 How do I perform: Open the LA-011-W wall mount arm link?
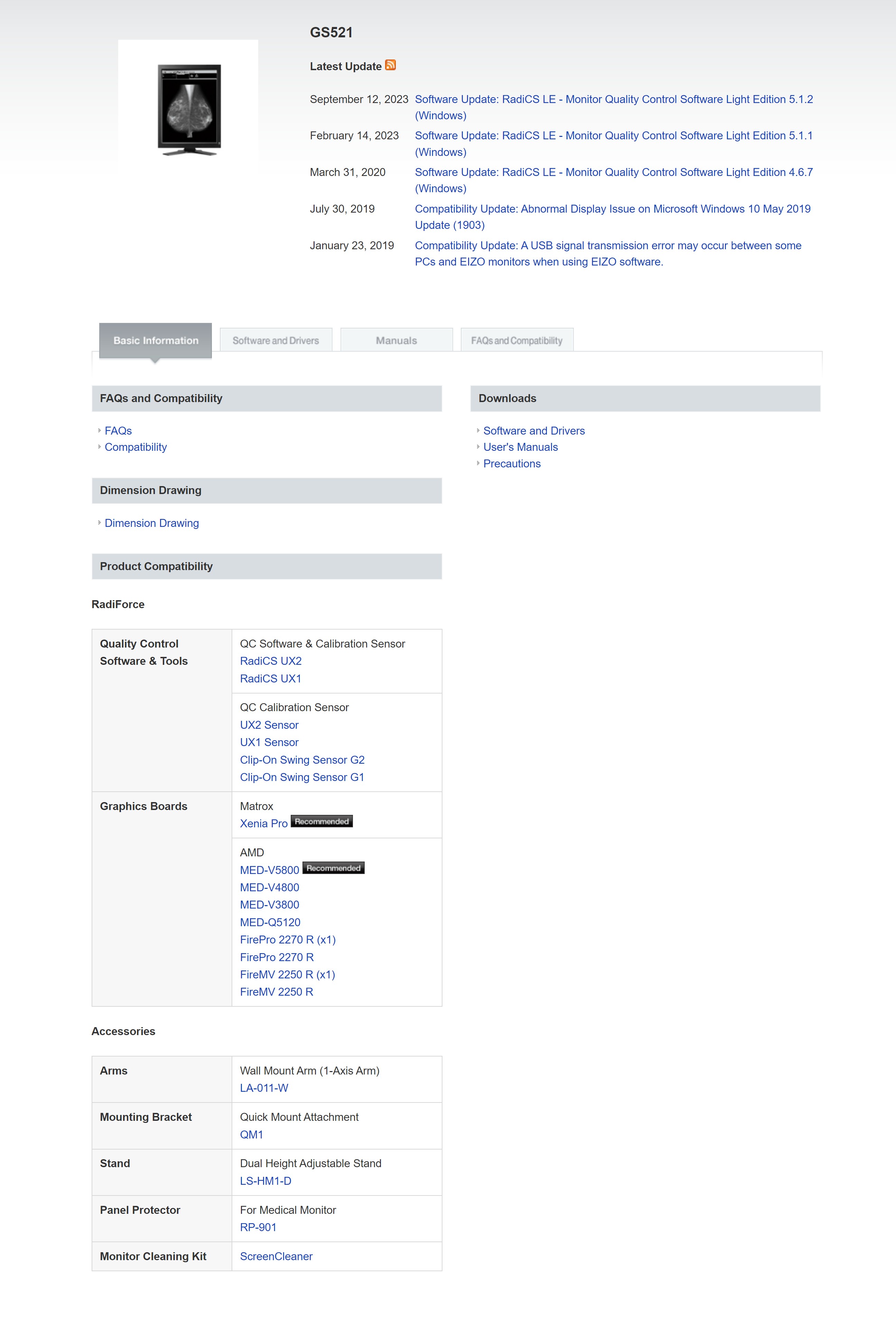[x=264, y=1088]
